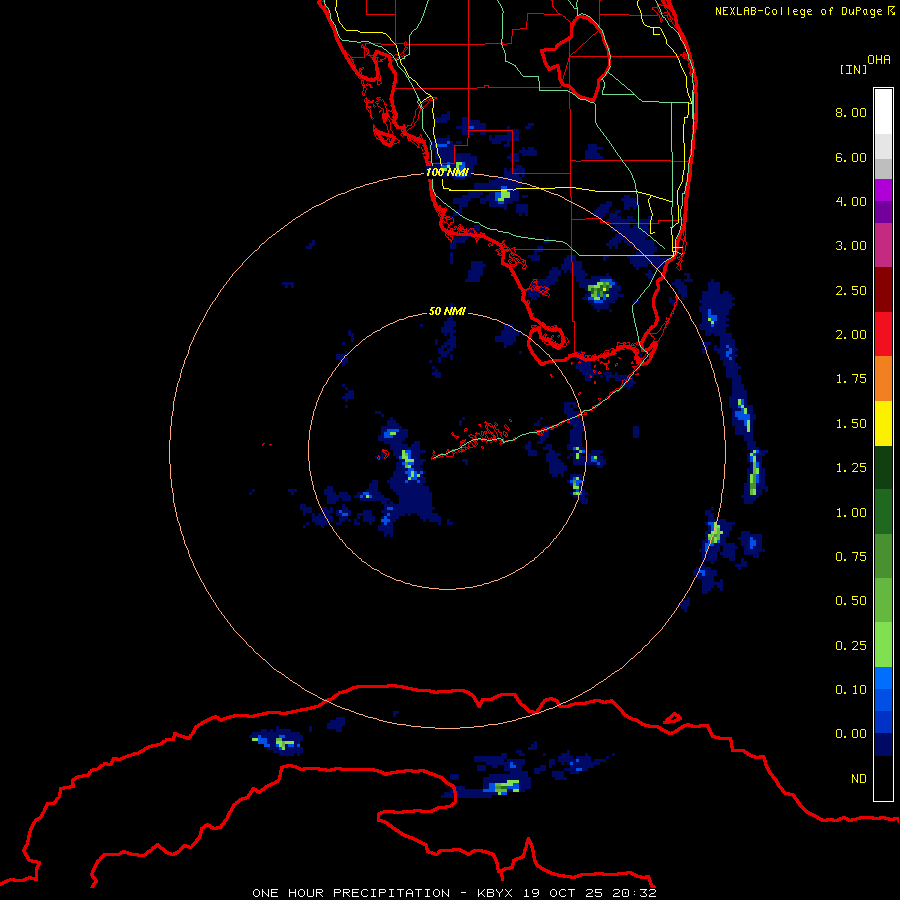Image resolution: width=900 pixels, height=900 pixels.
Task: Click the 0.25 legend value
Action: (x=851, y=646)
